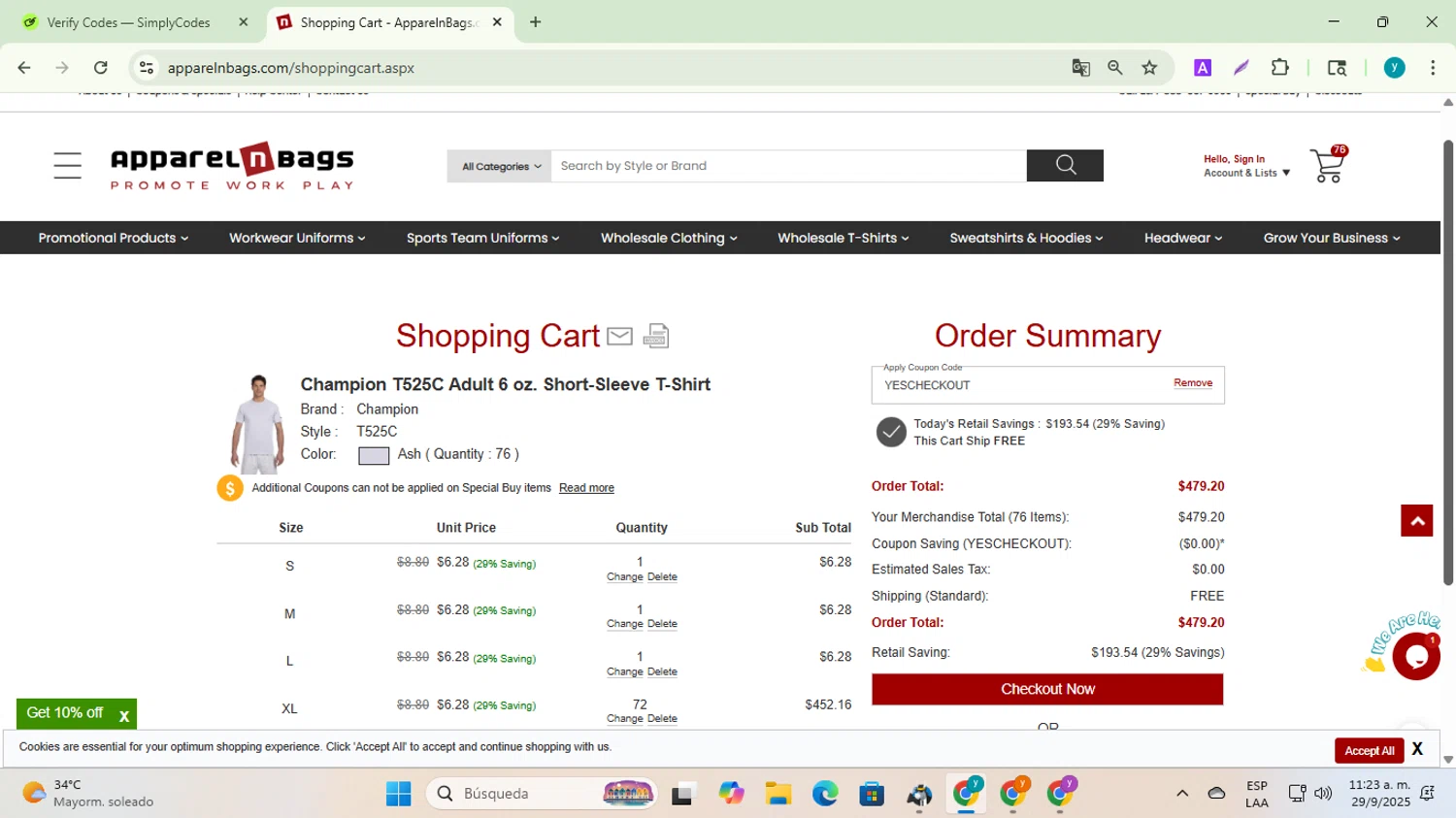Open the Extensions puzzle icon
This screenshot has width=1456, height=818.
1280,68
